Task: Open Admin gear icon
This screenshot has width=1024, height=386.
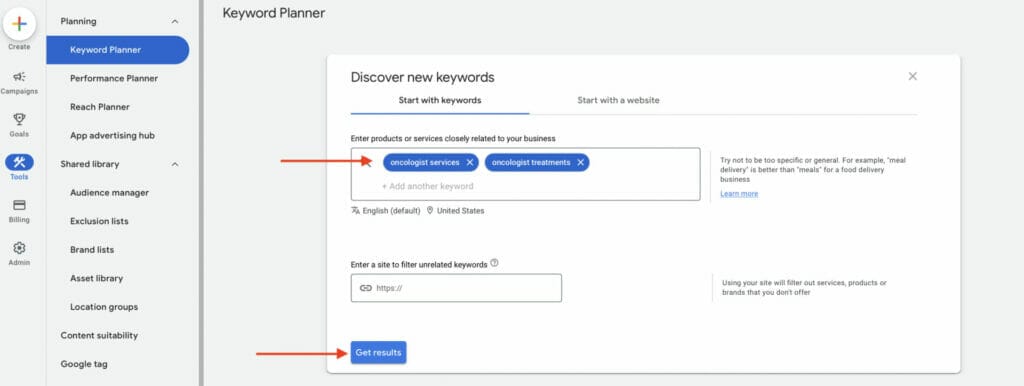Action: (x=19, y=248)
